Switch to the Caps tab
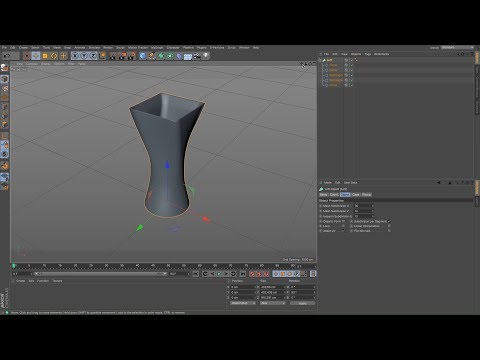The image size is (480, 360). [356, 195]
